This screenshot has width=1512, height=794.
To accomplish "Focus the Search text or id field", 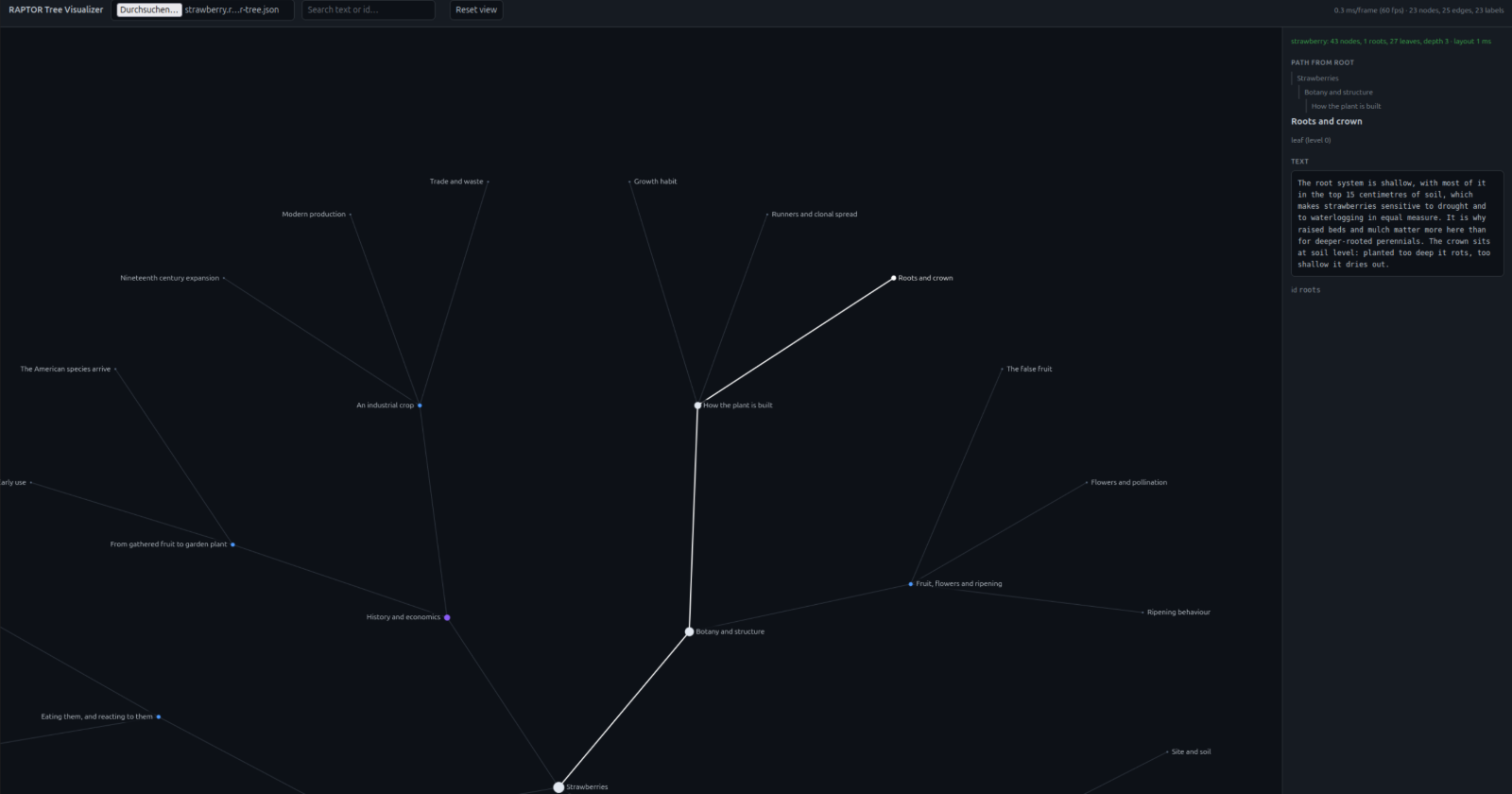I will click(x=369, y=9).
